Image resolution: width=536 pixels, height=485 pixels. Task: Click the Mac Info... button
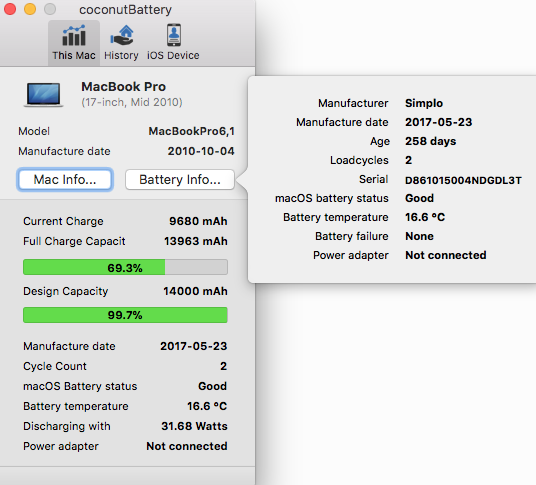point(65,179)
